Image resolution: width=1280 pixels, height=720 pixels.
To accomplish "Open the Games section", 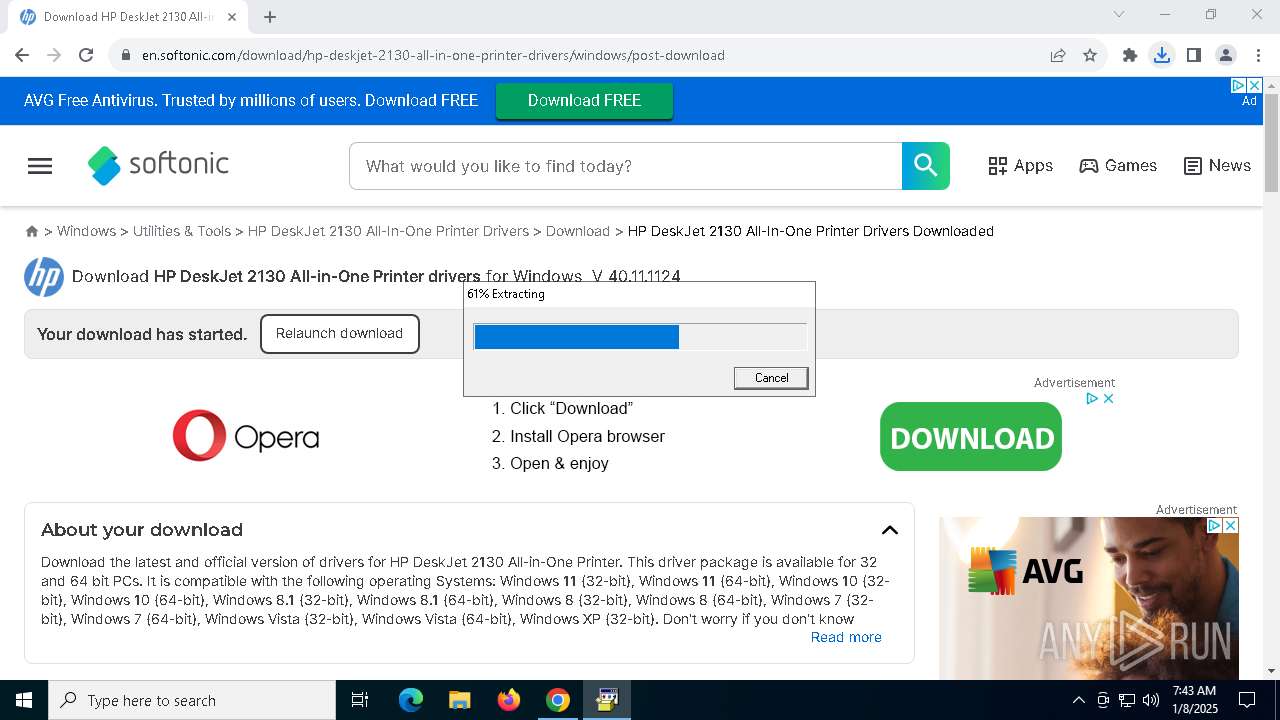I will tap(1118, 166).
